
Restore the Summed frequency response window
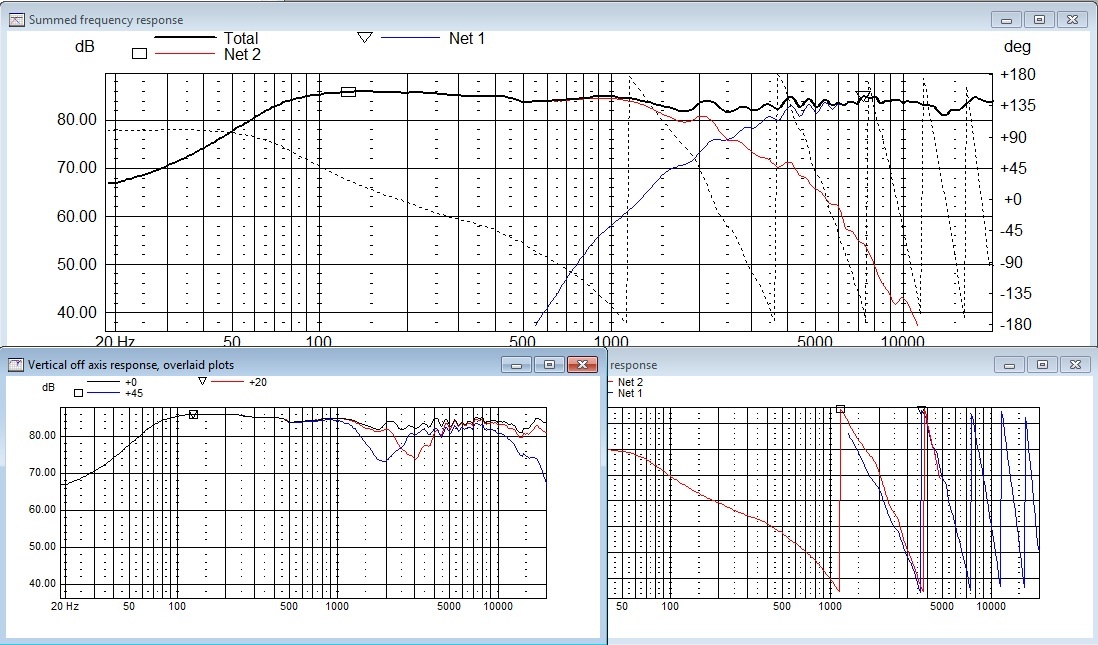click(1039, 20)
